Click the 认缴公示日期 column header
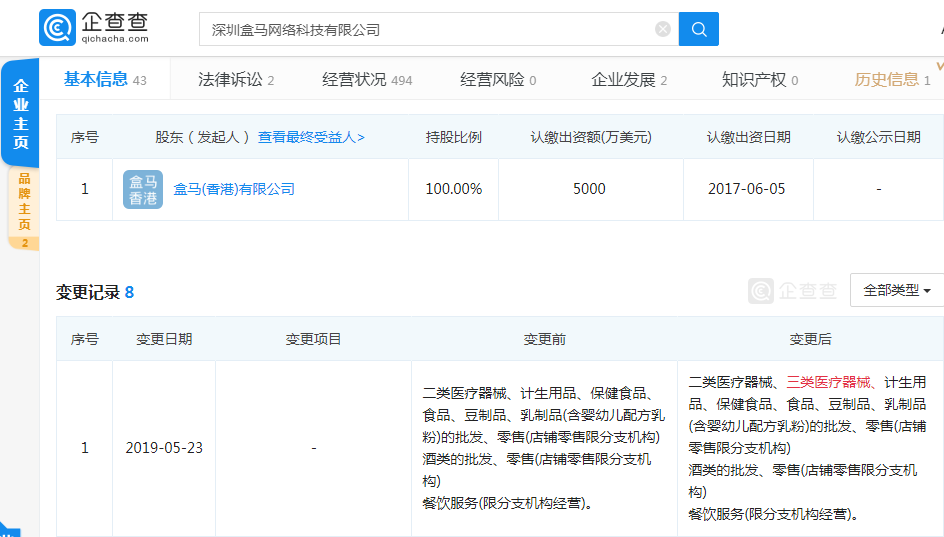Viewport: 944px width, 537px height. tap(878, 137)
